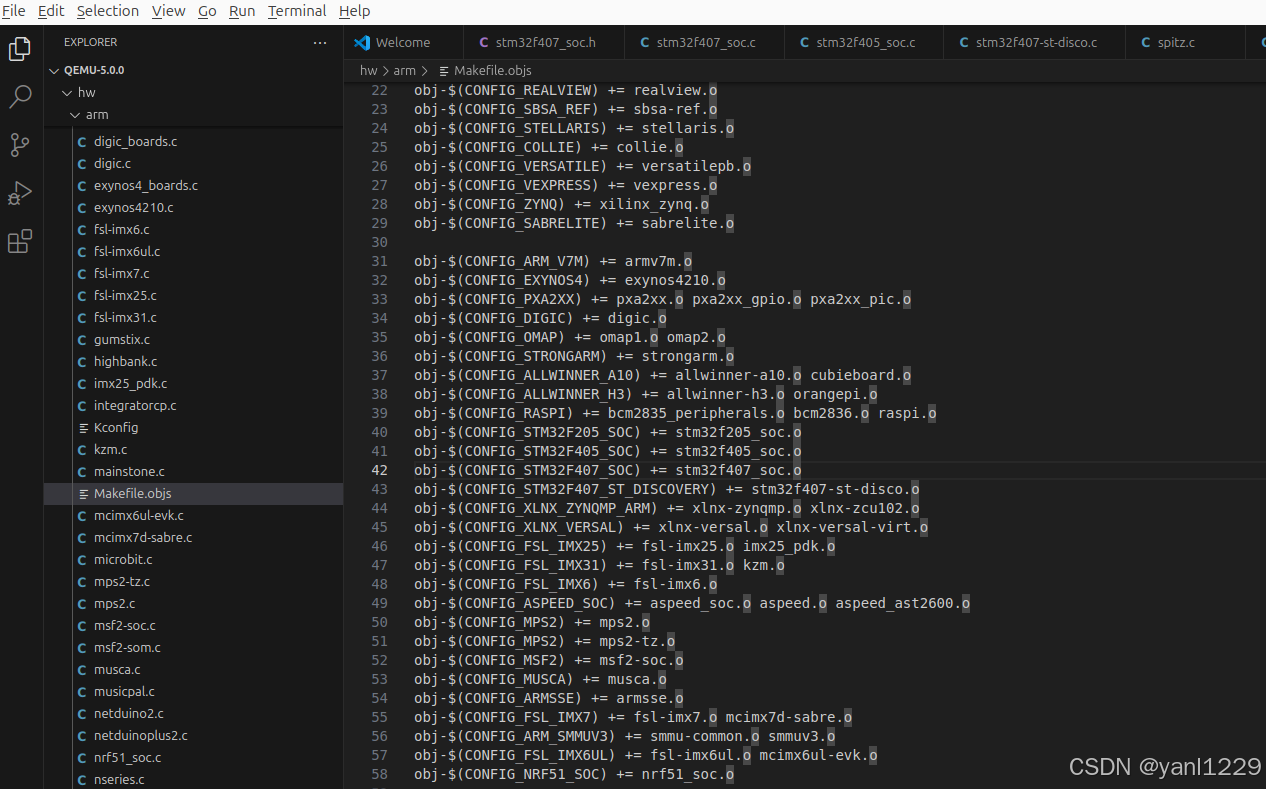Select the Source Control icon
The width and height of the screenshot is (1266, 789).
coord(20,145)
